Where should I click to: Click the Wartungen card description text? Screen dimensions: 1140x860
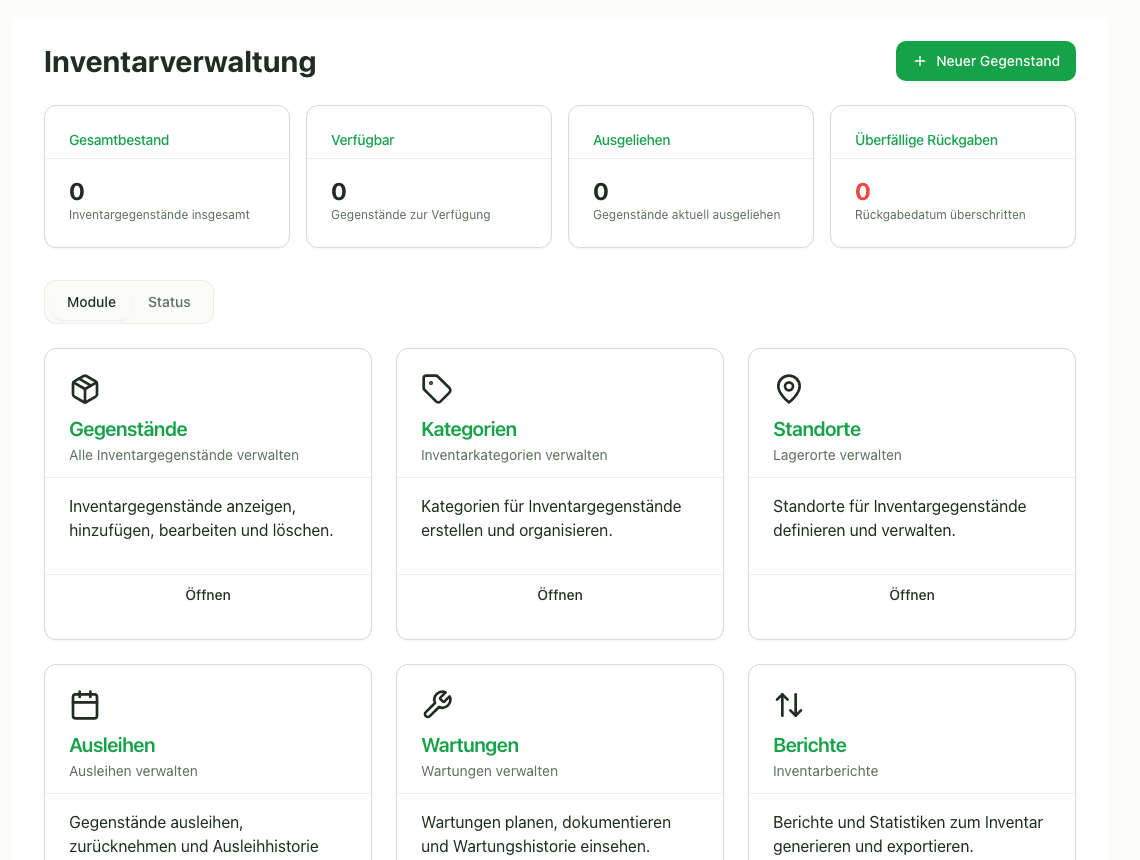click(546, 835)
